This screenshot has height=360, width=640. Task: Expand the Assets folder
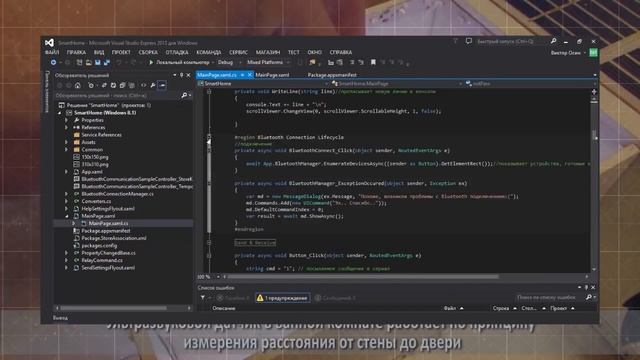tap(67, 142)
